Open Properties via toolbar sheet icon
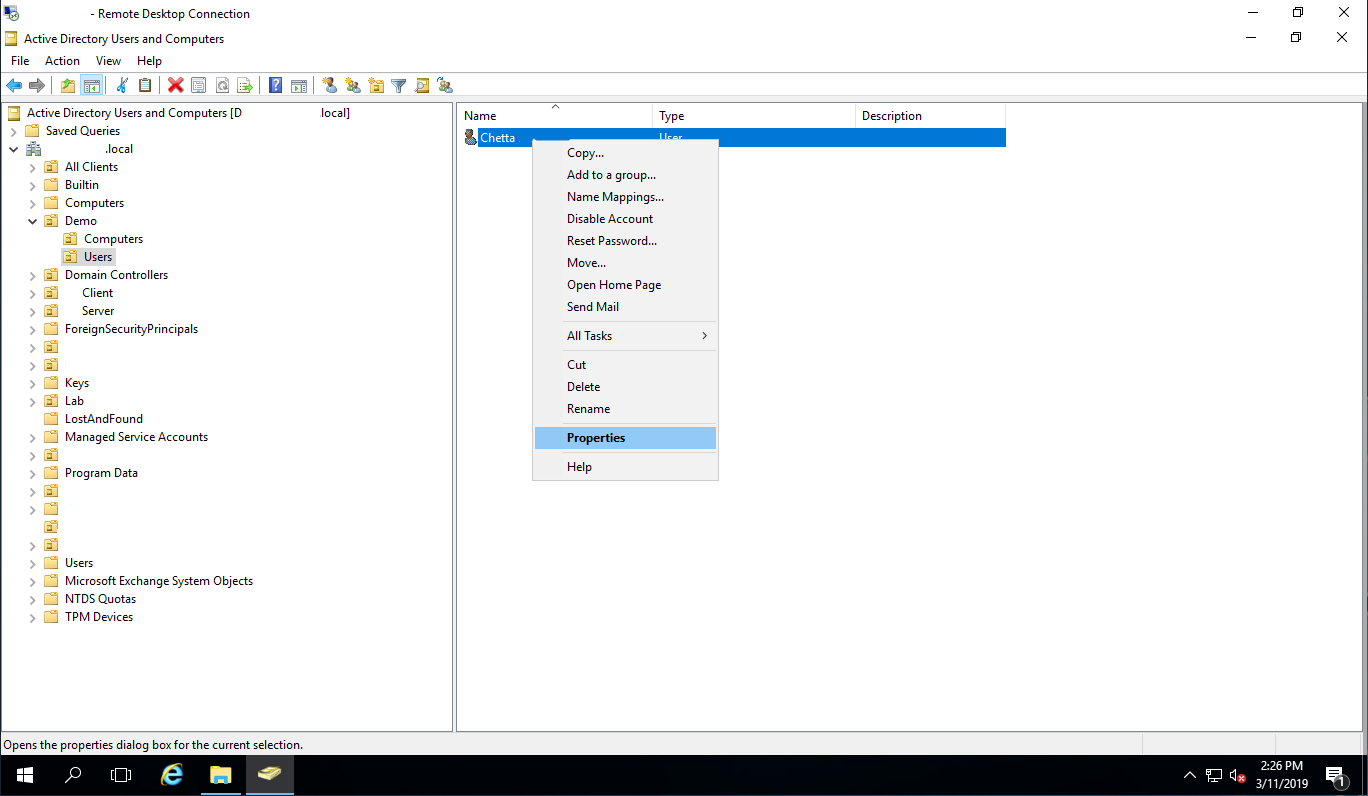The width and height of the screenshot is (1368, 796). (x=198, y=86)
